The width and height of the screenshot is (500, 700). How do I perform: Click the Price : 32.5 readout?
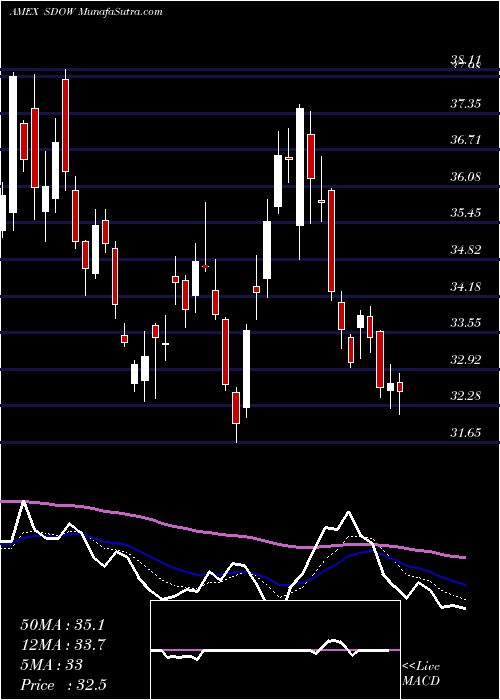point(63,685)
